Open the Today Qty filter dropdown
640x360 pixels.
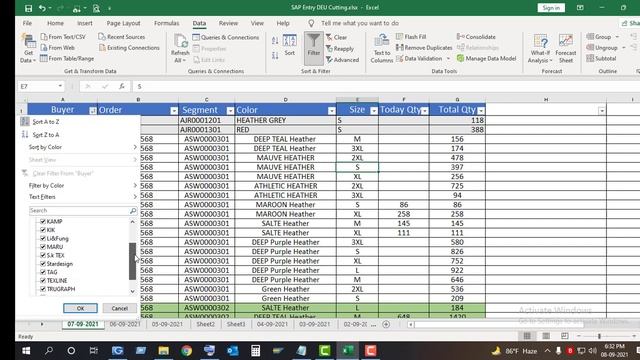pyautogui.click(x=424, y=111)
